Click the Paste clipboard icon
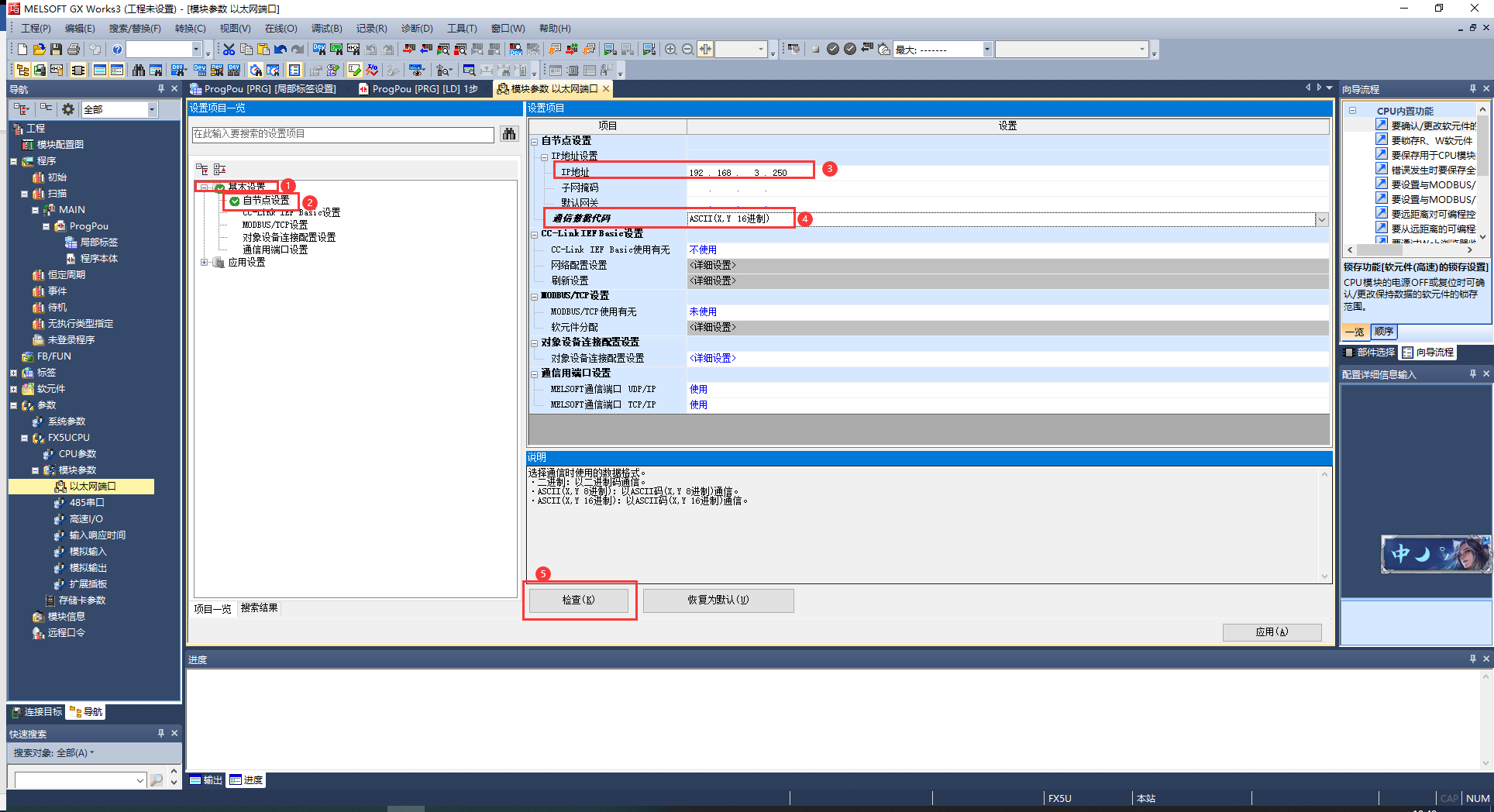The width and height of the screenshot is (1494, 812). tap(263, 49)
